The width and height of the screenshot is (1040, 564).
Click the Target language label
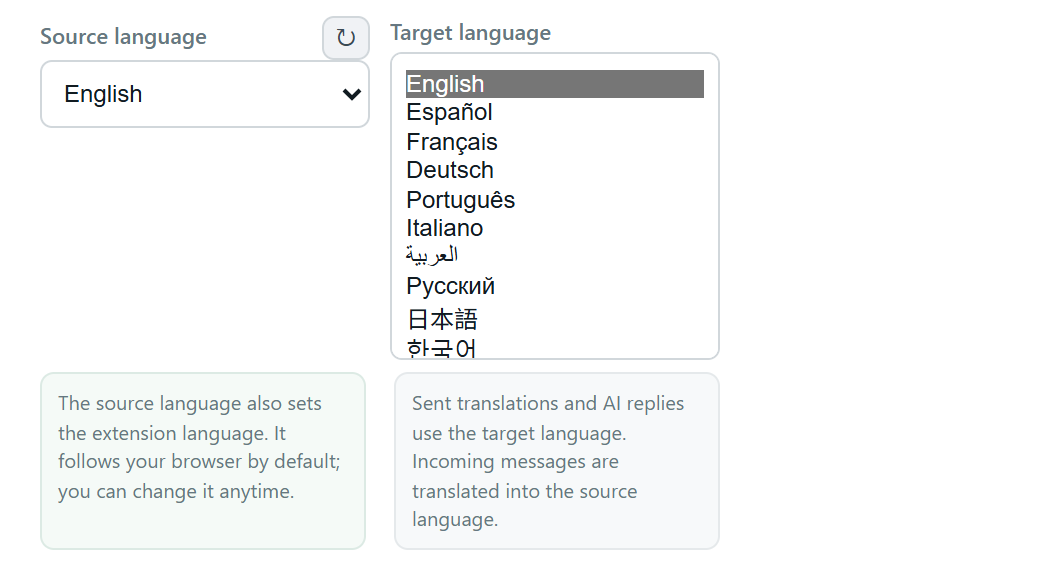click(470, 33)
